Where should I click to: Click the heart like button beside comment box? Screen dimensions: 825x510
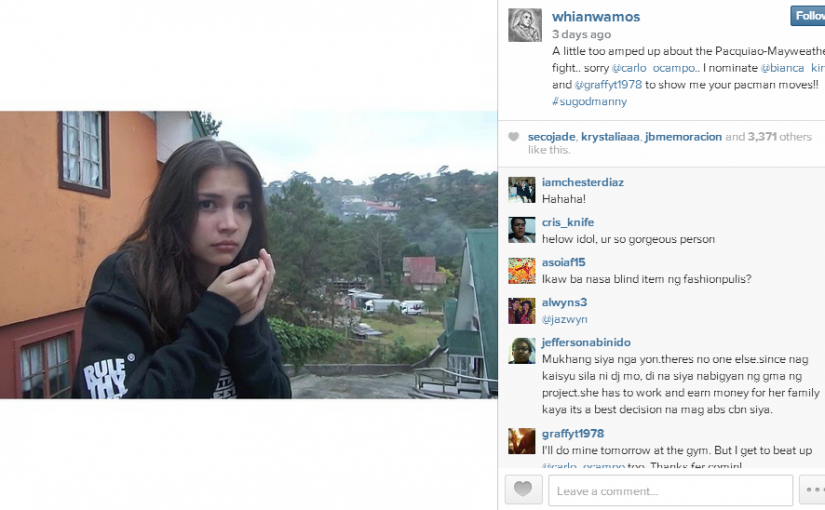tap(523, 489)
